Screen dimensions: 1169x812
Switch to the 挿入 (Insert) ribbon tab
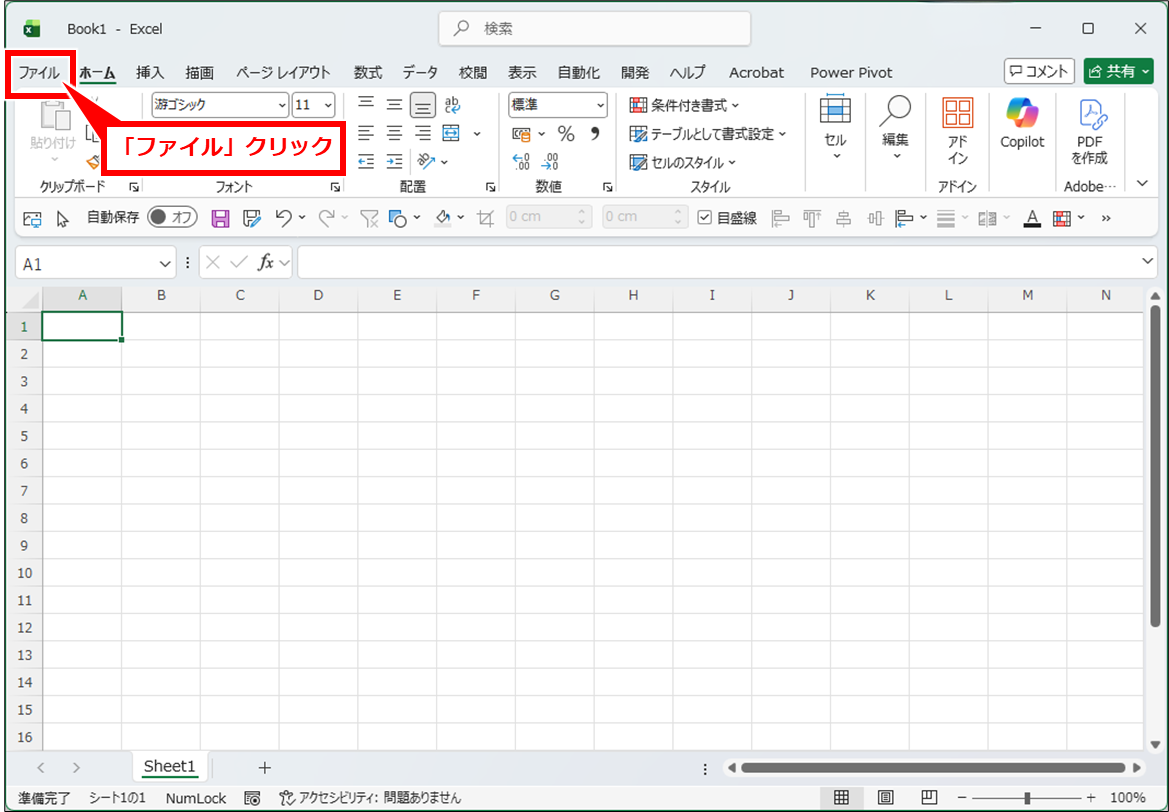pyautogui.click(x=150, y=73)
